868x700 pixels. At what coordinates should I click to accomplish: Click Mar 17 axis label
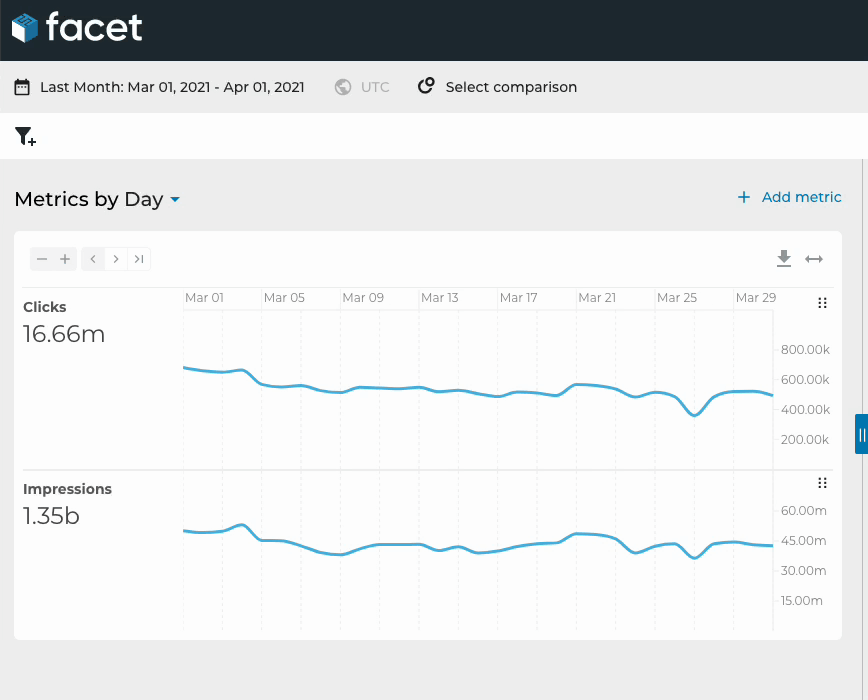pyautogui.click(x=519, y=298)
